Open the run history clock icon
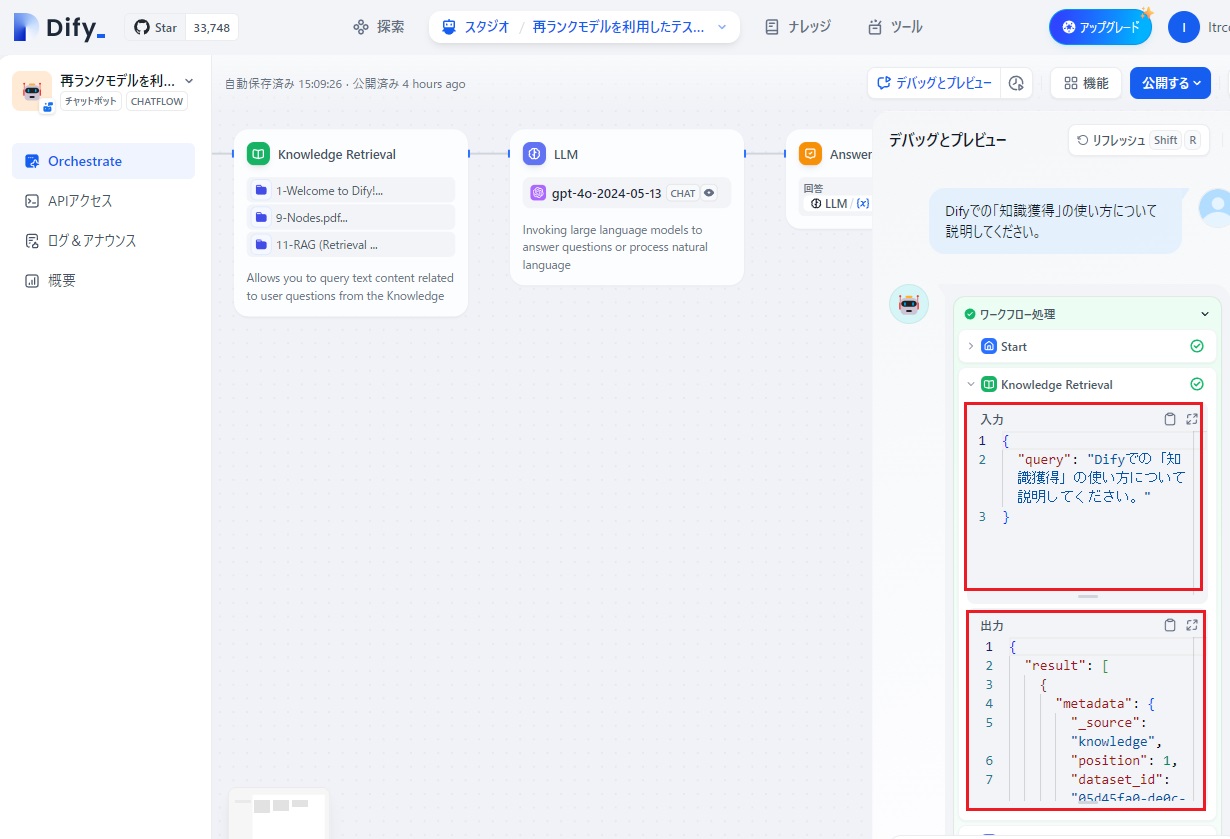This screenshot has width=1230, height=839. coord(1016,83)
